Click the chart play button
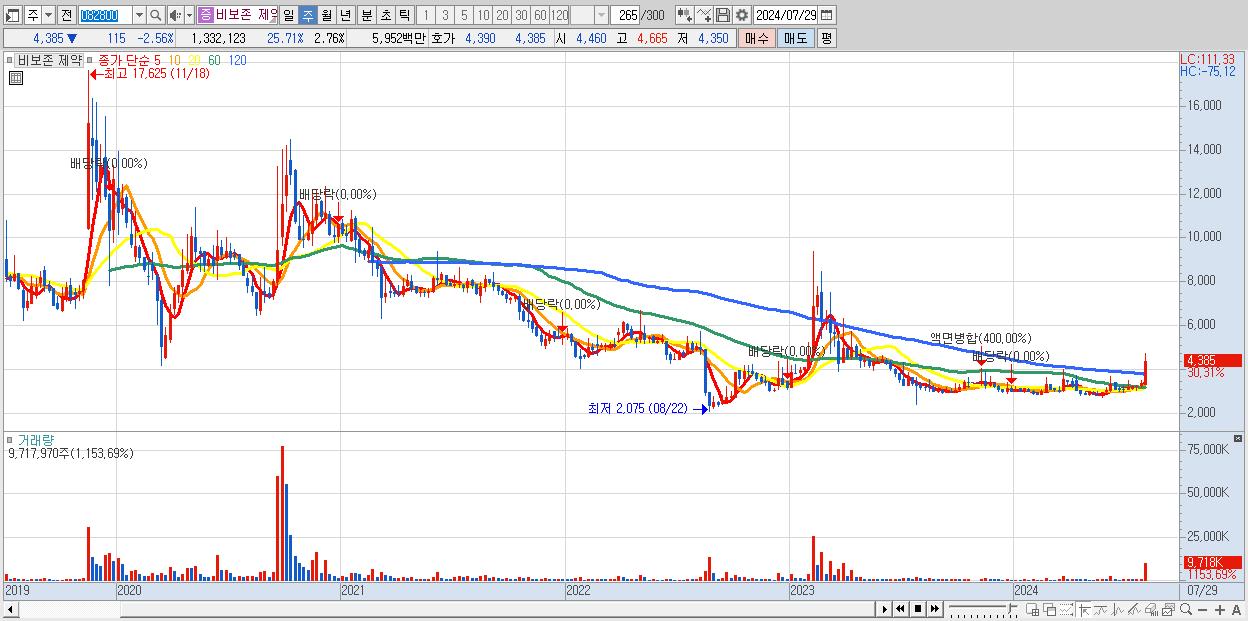Screen dimensions: 1248x621 point(884,609)
